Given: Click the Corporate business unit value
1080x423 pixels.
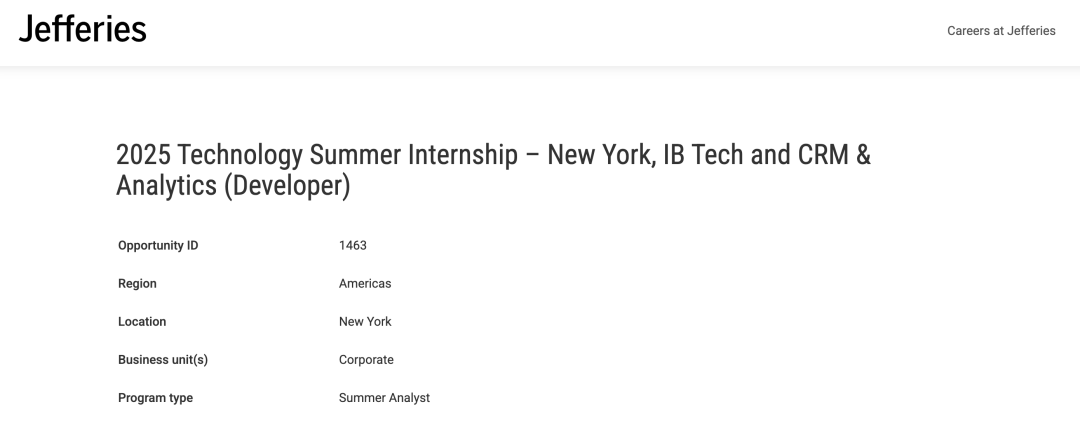Looking at the screenshot, I should pyautogui.click(x=366, y=360).
